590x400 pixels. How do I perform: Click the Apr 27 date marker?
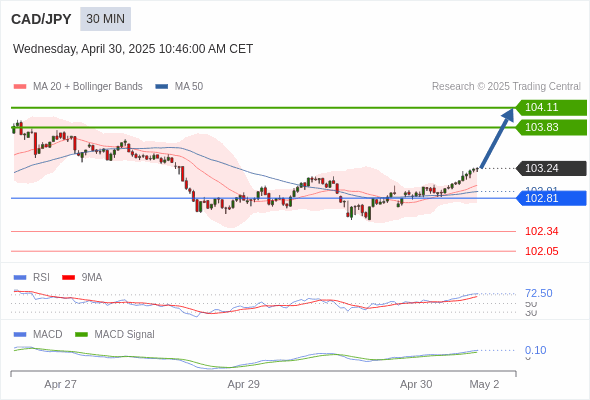click(60, 384)
